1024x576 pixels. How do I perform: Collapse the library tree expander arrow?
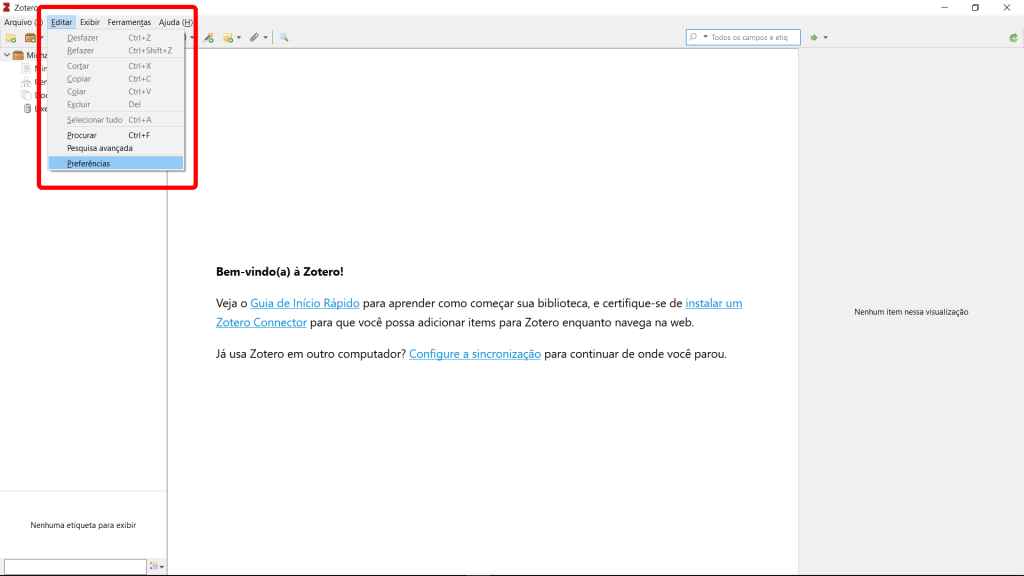[x=7, y=55]
